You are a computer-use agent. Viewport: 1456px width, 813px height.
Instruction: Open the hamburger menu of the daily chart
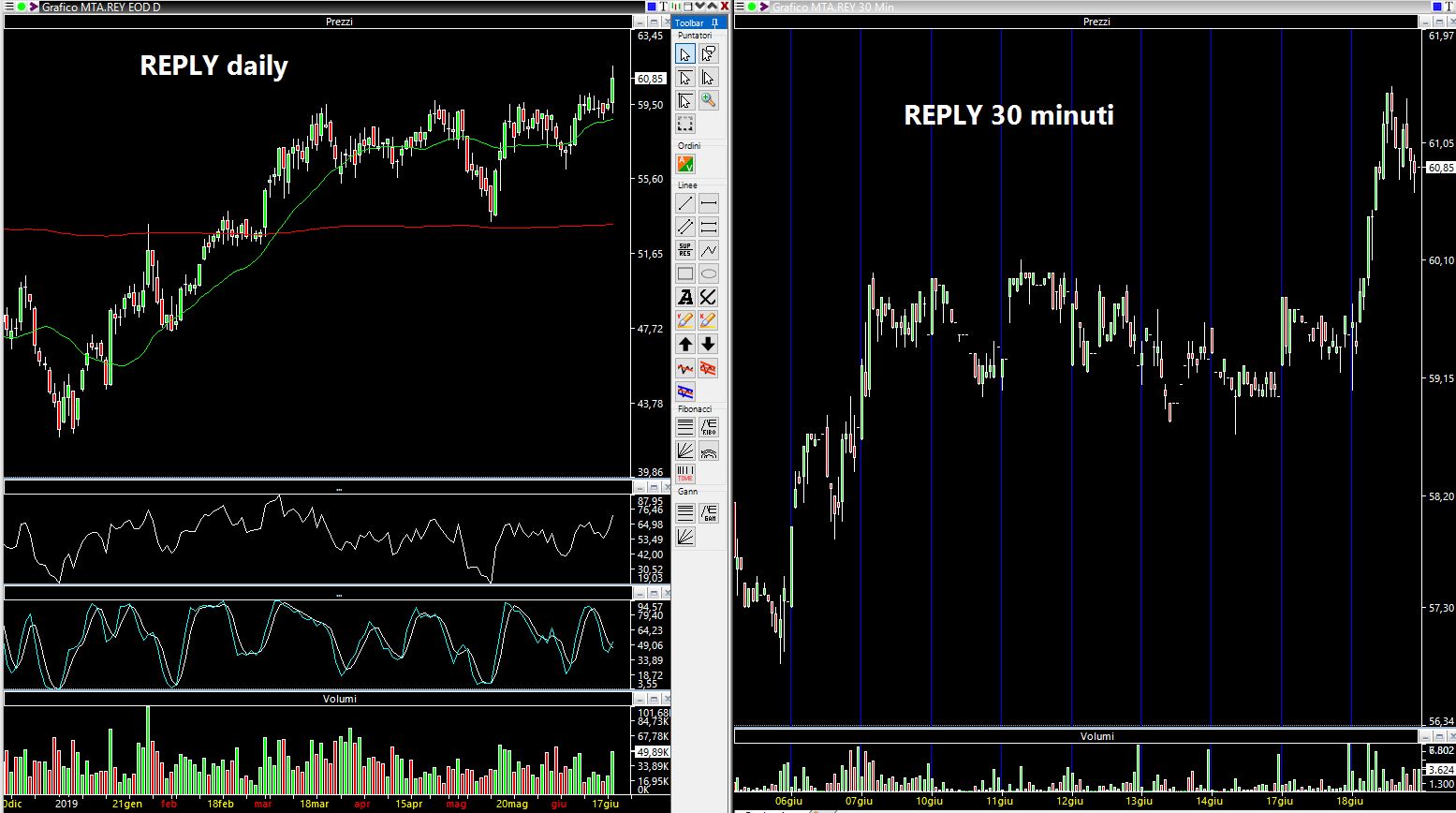tap(8, 7)
